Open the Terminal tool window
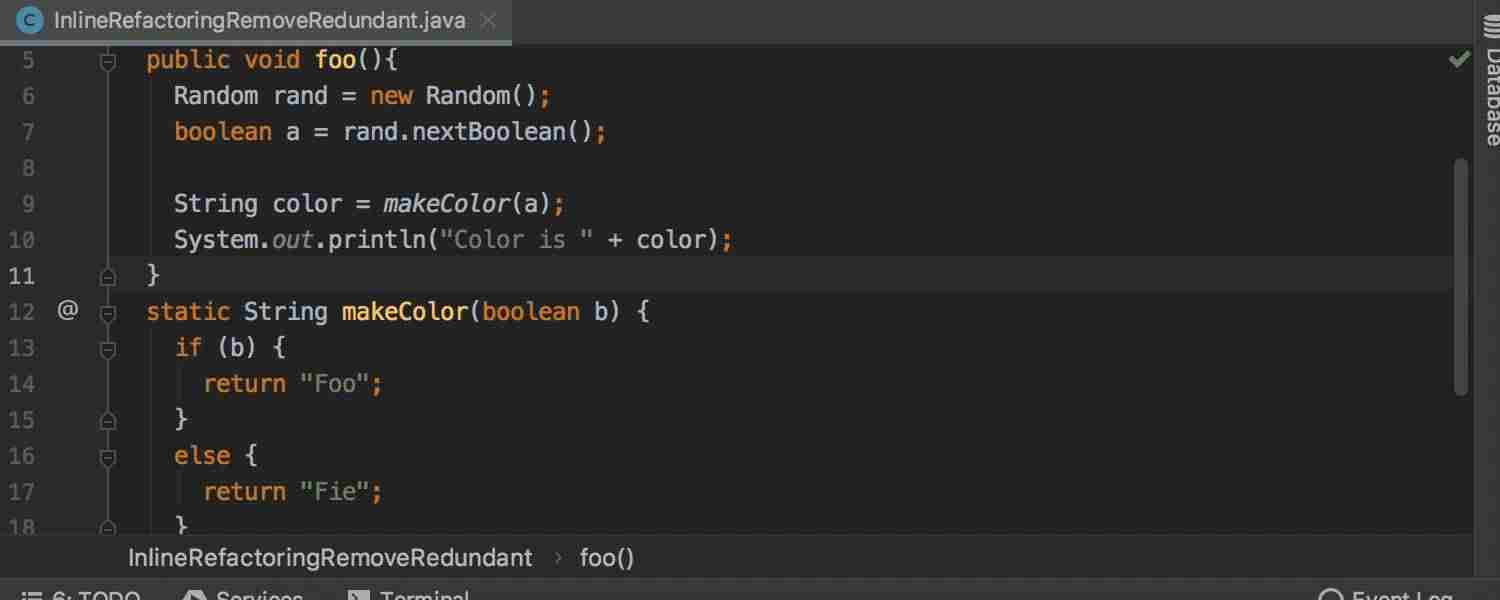Screen dimensions: 1500x600 408,594
